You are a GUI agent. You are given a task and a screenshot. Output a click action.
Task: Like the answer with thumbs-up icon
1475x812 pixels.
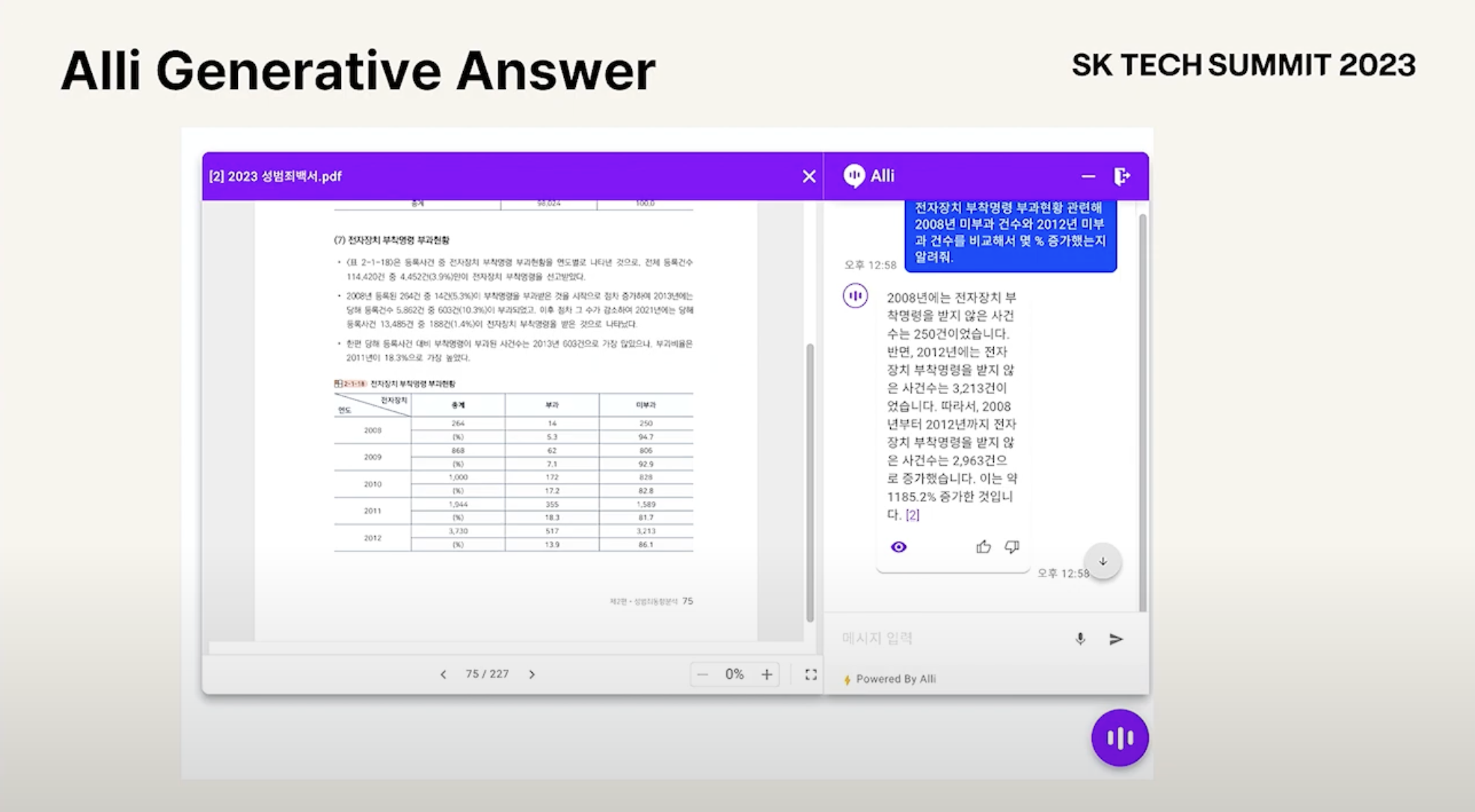tap(983, 547)
